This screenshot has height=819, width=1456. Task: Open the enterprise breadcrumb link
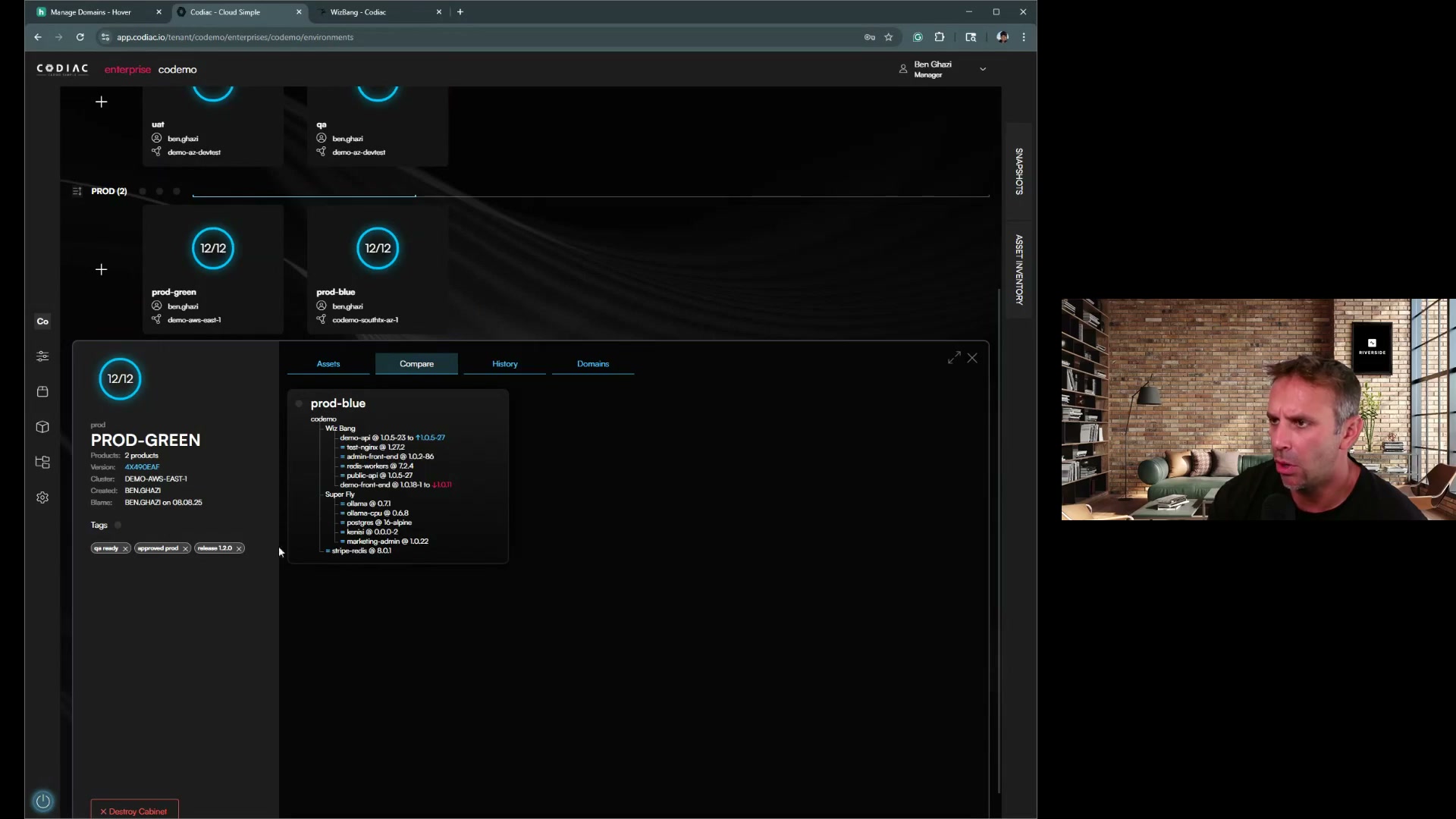[x=127, y=69]
